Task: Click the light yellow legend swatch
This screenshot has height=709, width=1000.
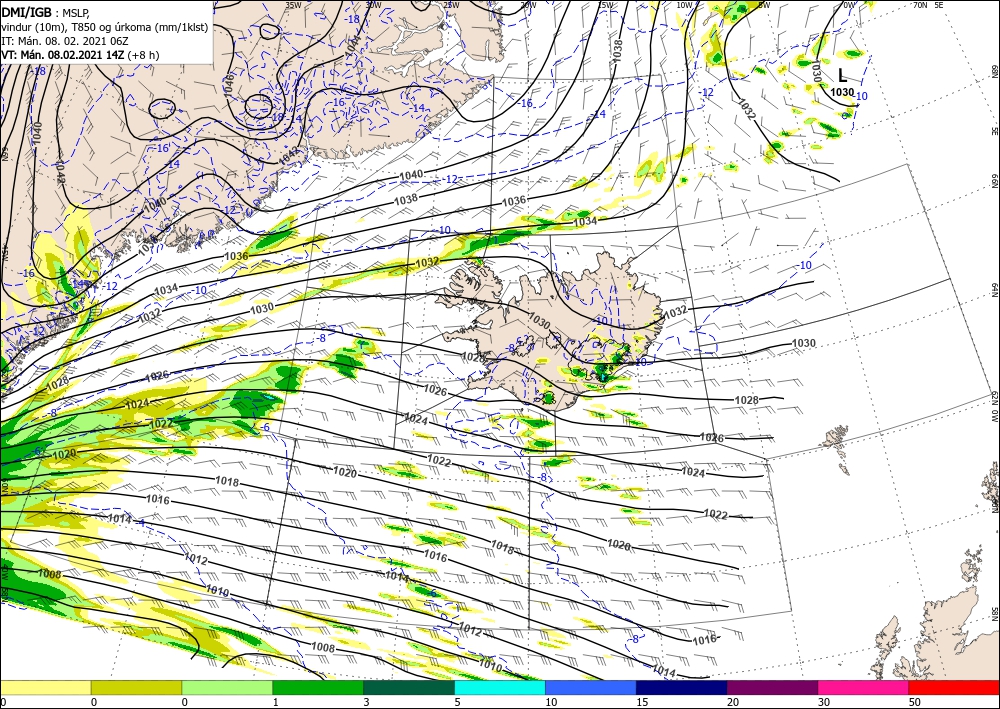Action: 45,687
